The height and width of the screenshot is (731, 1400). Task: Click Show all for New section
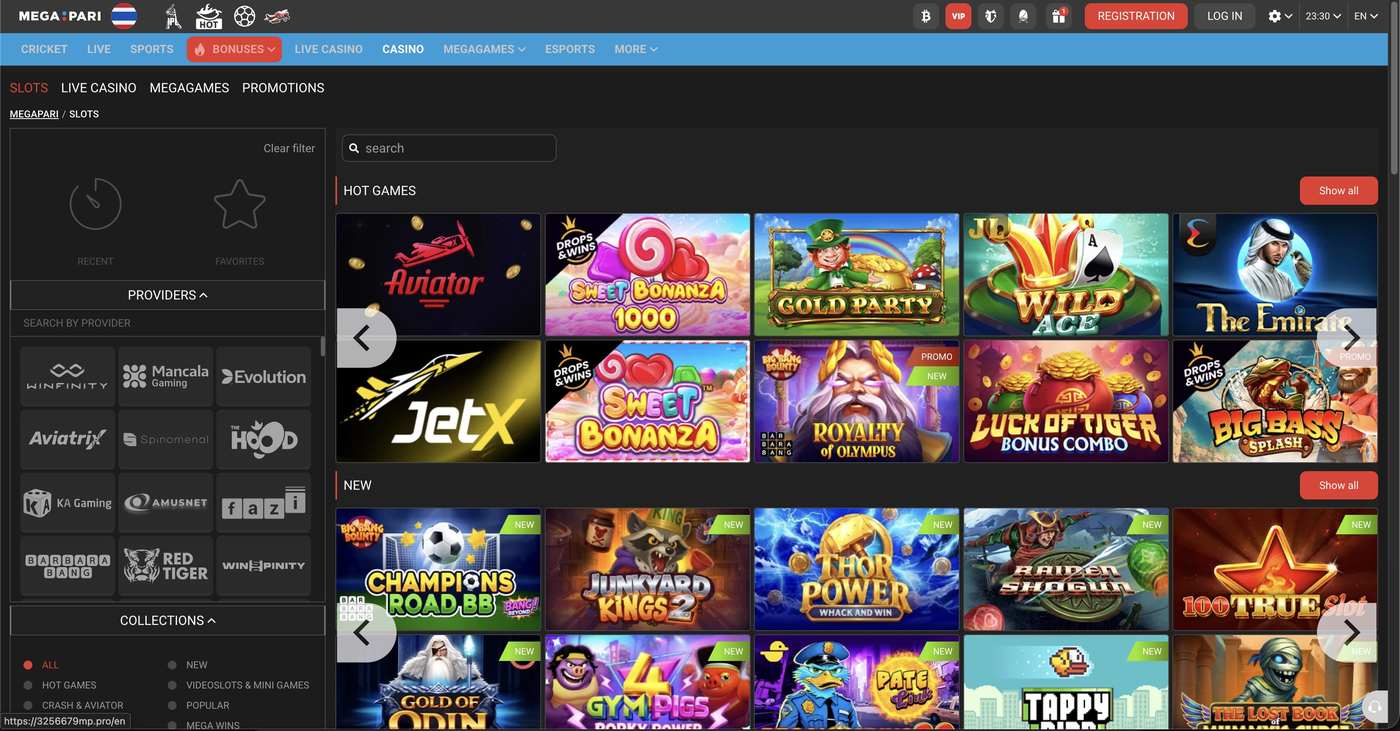tap(1339, 485)
